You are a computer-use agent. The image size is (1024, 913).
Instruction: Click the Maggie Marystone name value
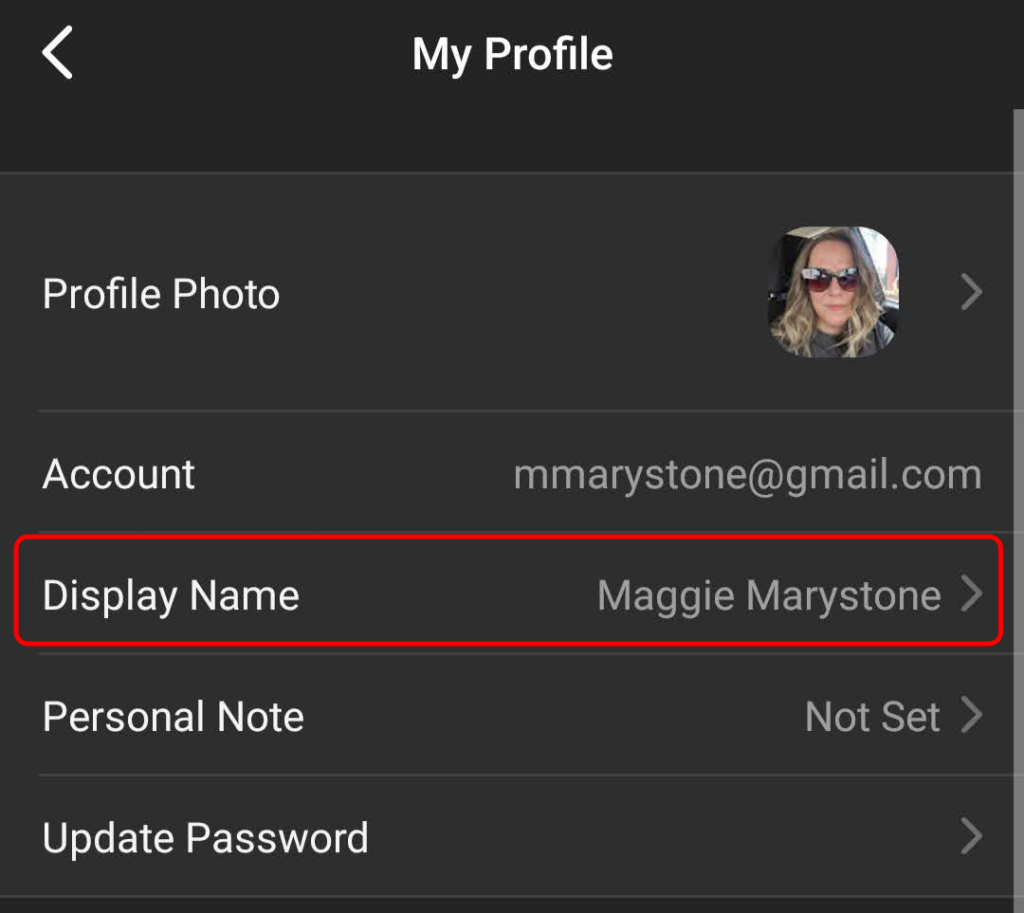point(768,596)
